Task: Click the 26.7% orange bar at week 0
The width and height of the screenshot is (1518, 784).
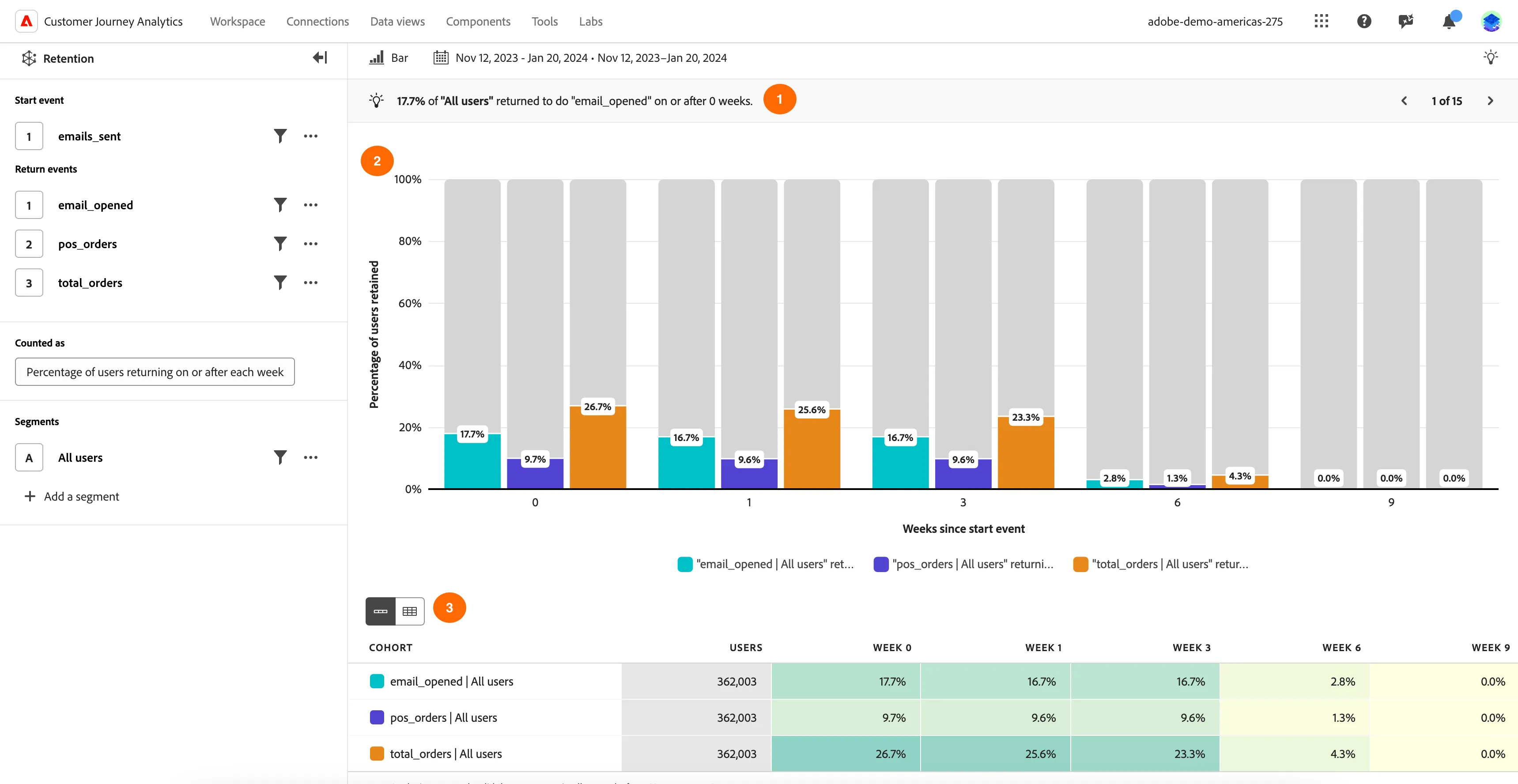Action: 597,447
